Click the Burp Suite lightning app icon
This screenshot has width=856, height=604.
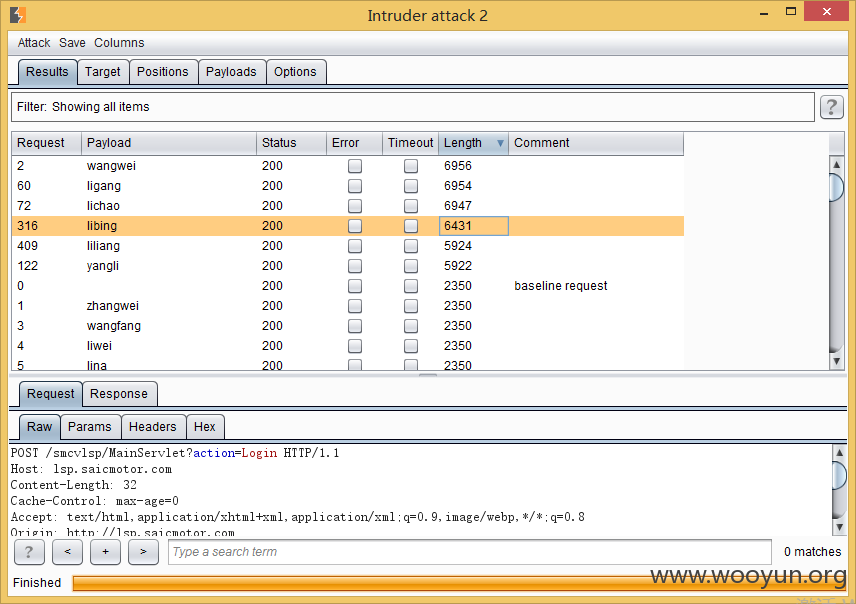(x=17, y=15)
